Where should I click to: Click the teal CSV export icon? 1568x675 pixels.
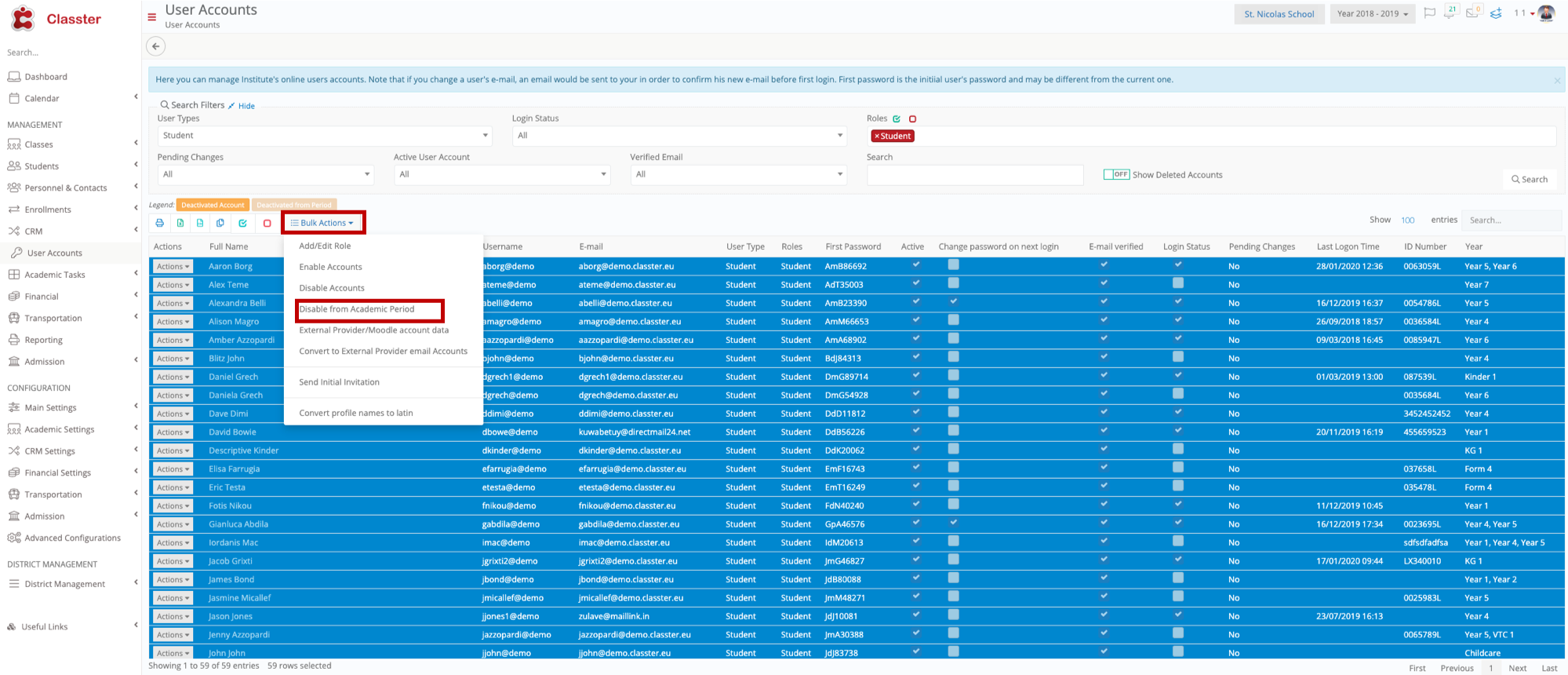[200, 223]
